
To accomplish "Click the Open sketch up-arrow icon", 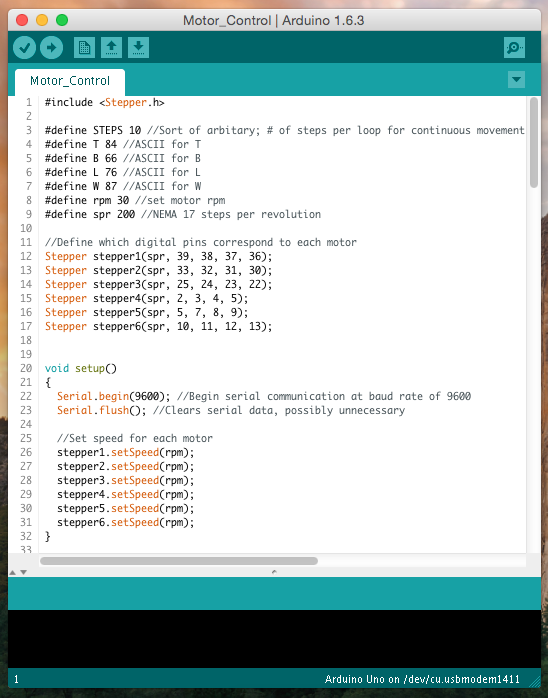I will [111, 48].
